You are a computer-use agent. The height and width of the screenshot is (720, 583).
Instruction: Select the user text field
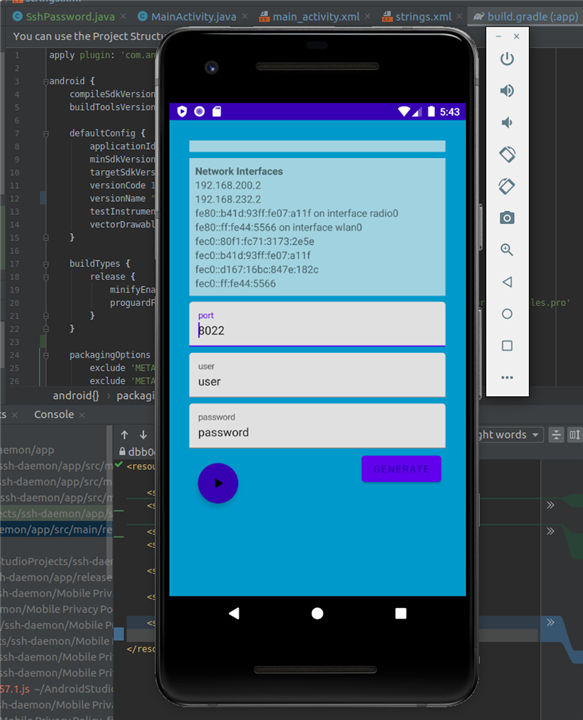[x=317, y=375]
